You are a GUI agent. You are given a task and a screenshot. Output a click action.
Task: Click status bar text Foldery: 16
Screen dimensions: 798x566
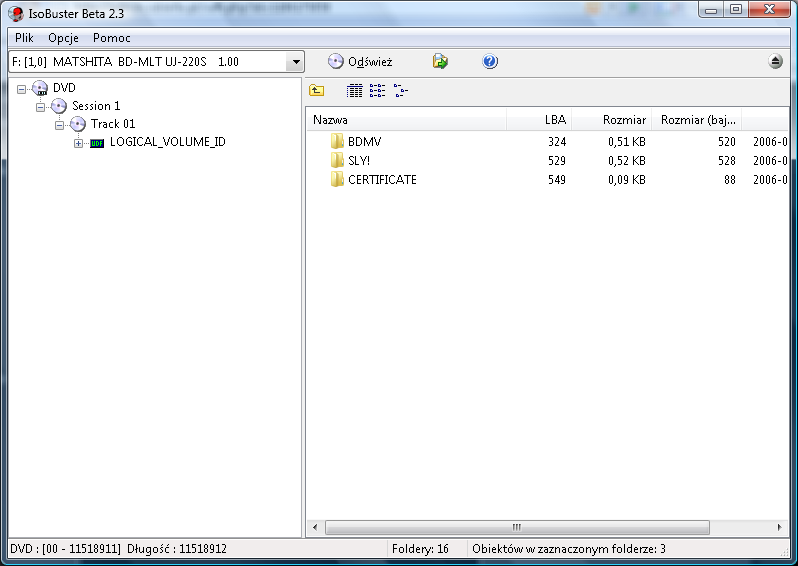click(420, 549)
